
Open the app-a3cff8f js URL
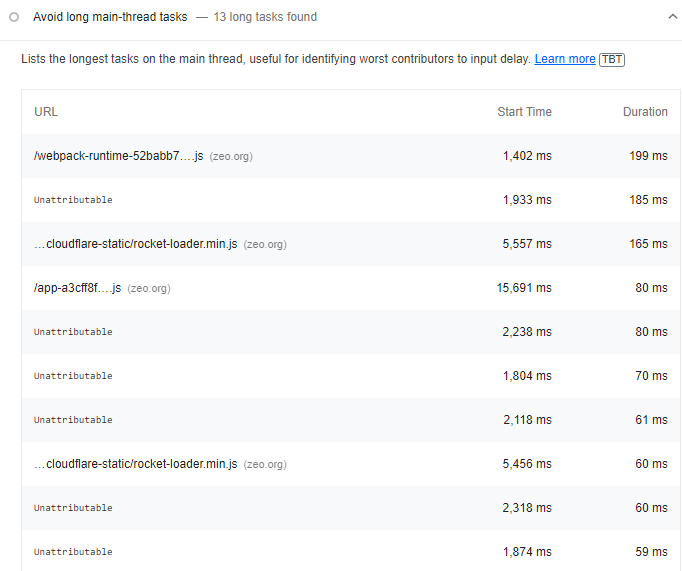pos(77,288)
